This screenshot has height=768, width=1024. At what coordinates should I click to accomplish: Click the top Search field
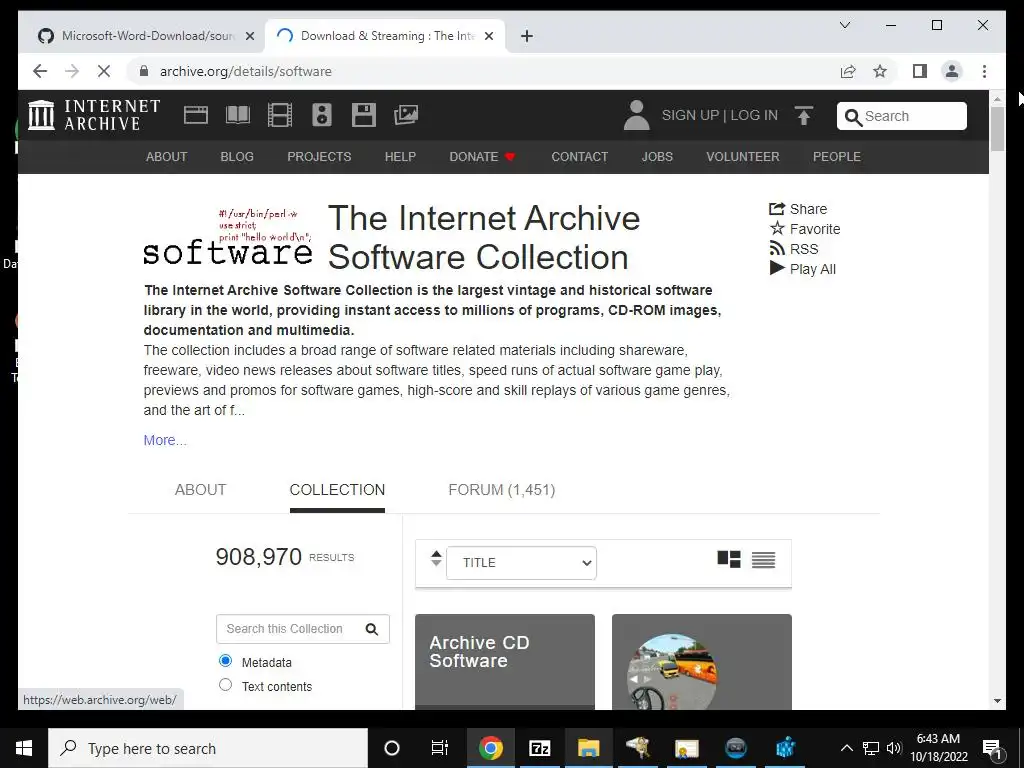pyautogui.click(x=902, y=116)
